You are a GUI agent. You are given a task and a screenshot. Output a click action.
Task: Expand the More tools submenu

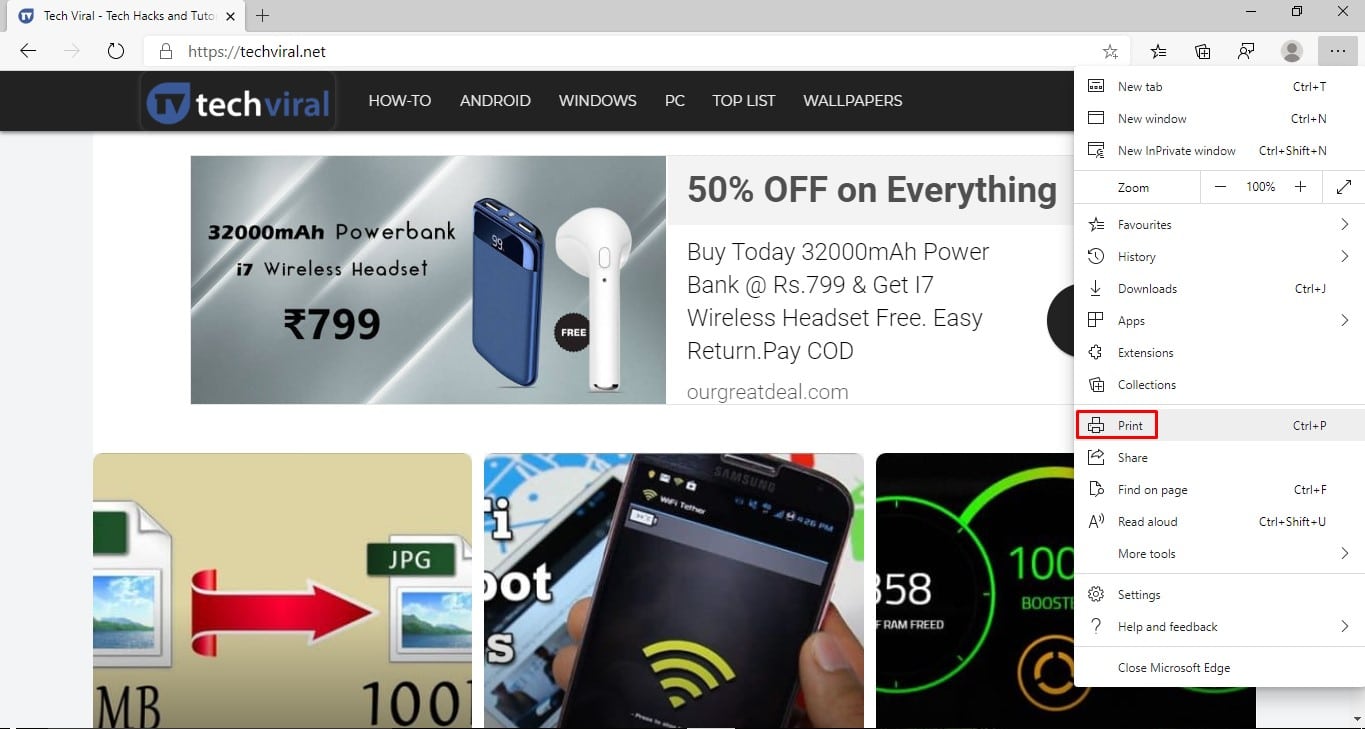[x=1220, y=554]
